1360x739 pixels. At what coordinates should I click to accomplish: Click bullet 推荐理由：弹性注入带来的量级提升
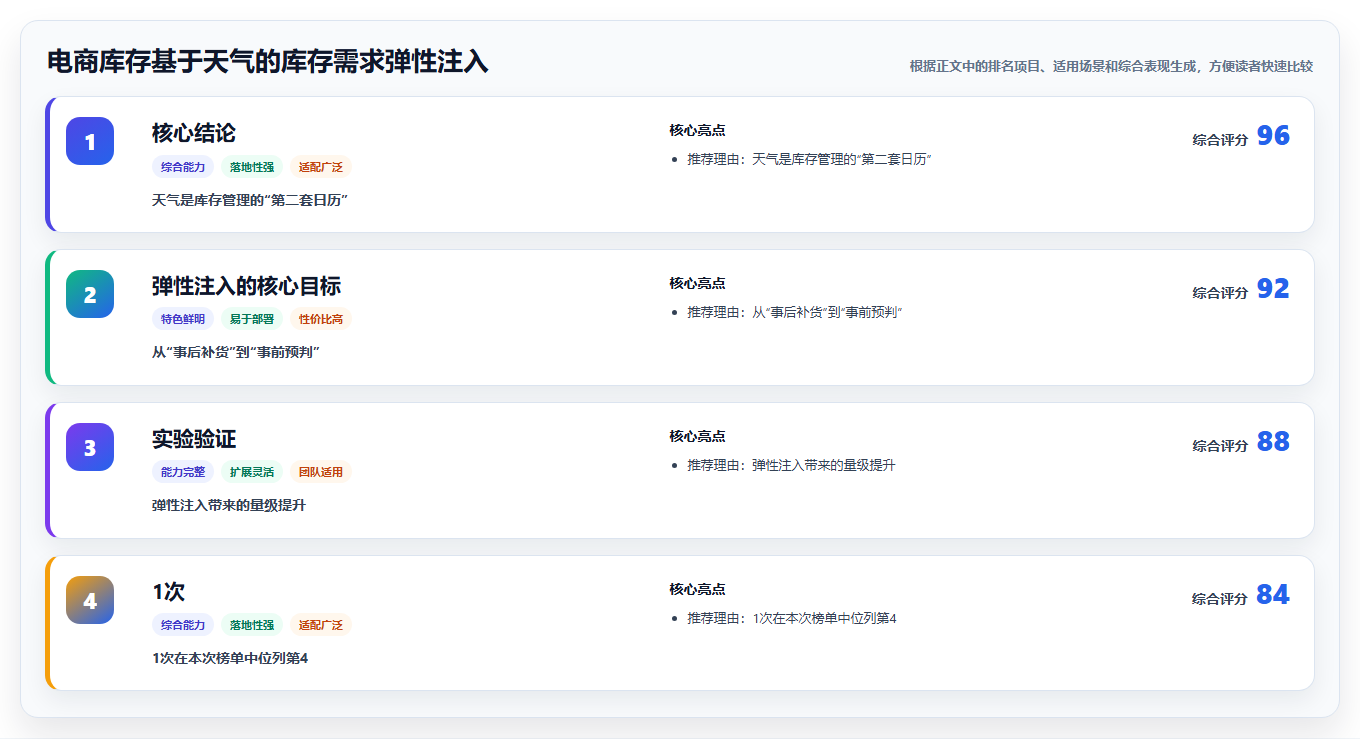click(791, 466)
